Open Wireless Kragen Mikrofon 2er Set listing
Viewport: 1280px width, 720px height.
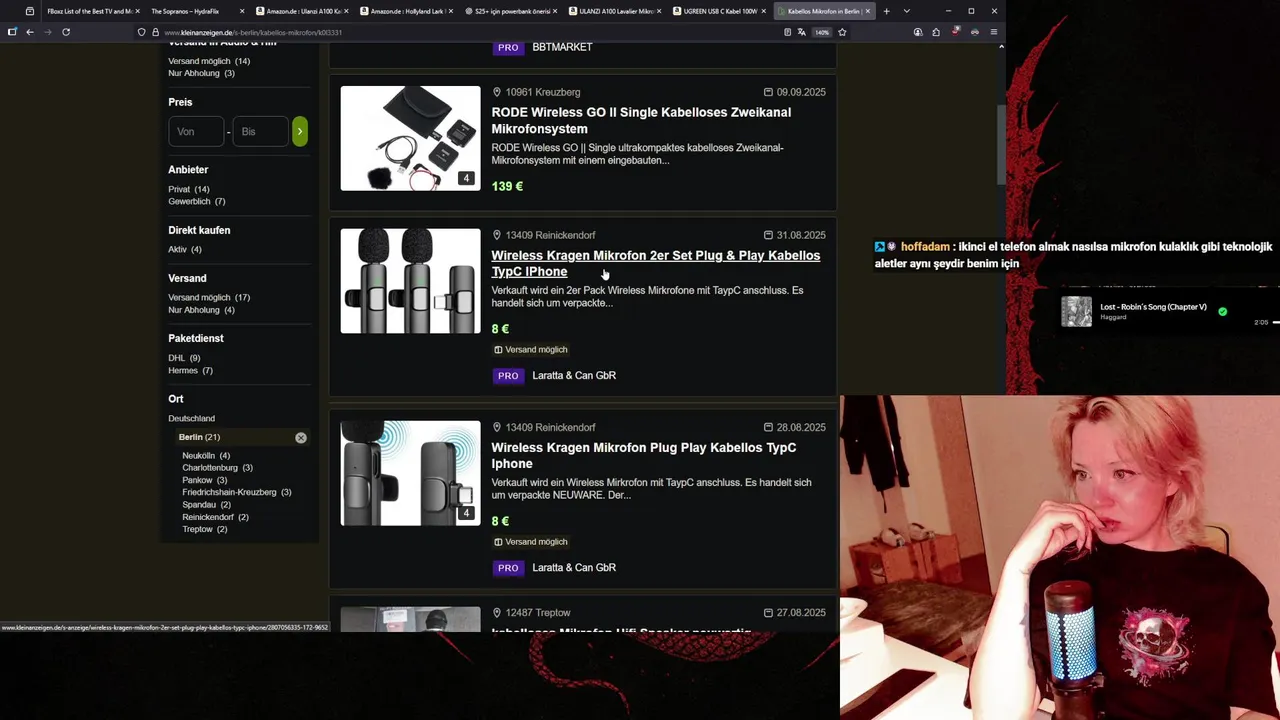655,263
